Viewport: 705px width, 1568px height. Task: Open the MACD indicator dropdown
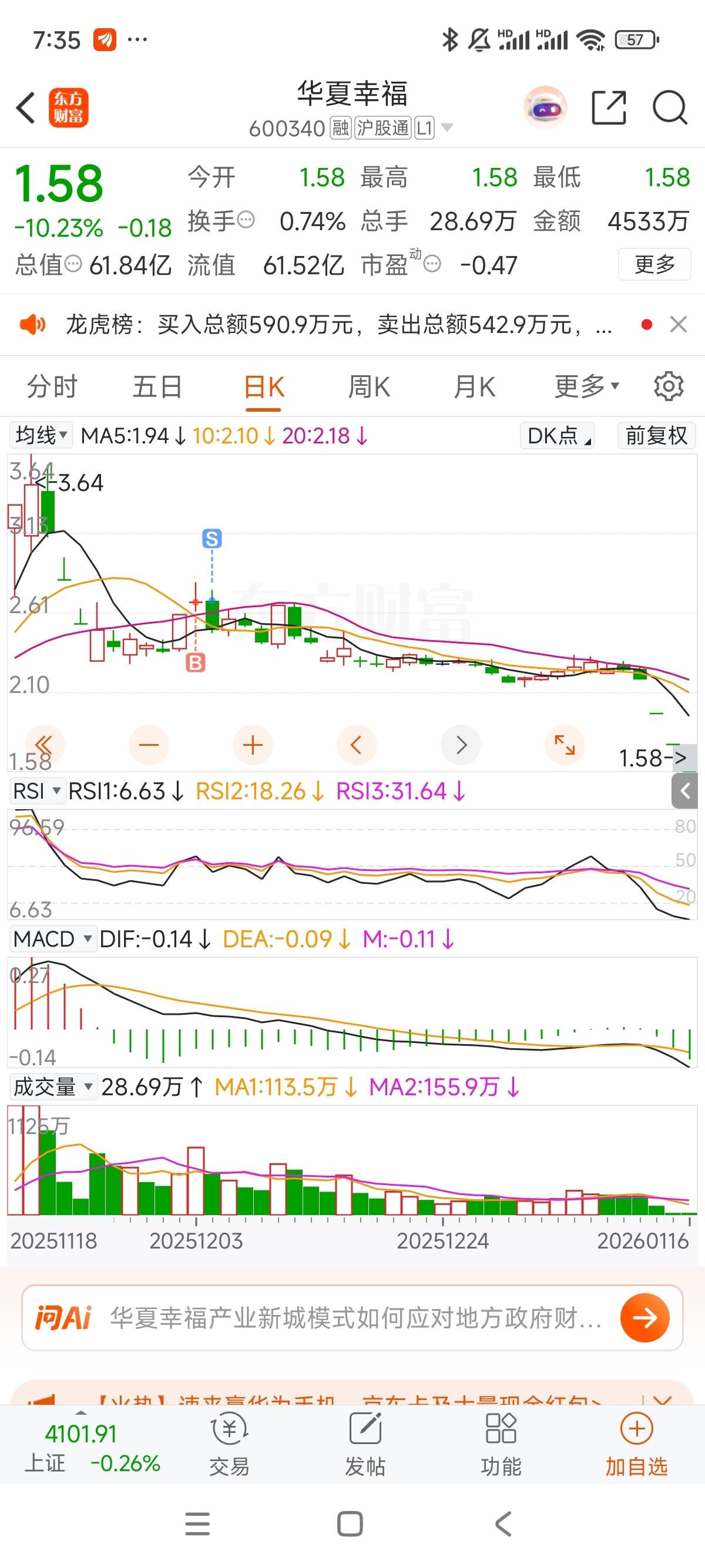pyautogui.click(x=52, y=938)
